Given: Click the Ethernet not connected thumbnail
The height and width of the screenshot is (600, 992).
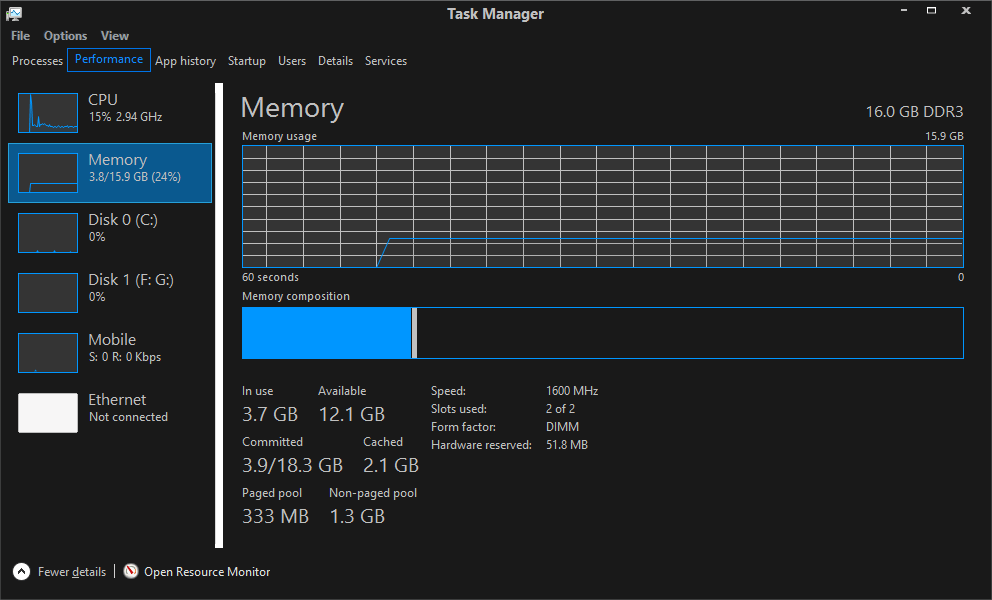Looking at the screenshot, I should coord(48,413).
